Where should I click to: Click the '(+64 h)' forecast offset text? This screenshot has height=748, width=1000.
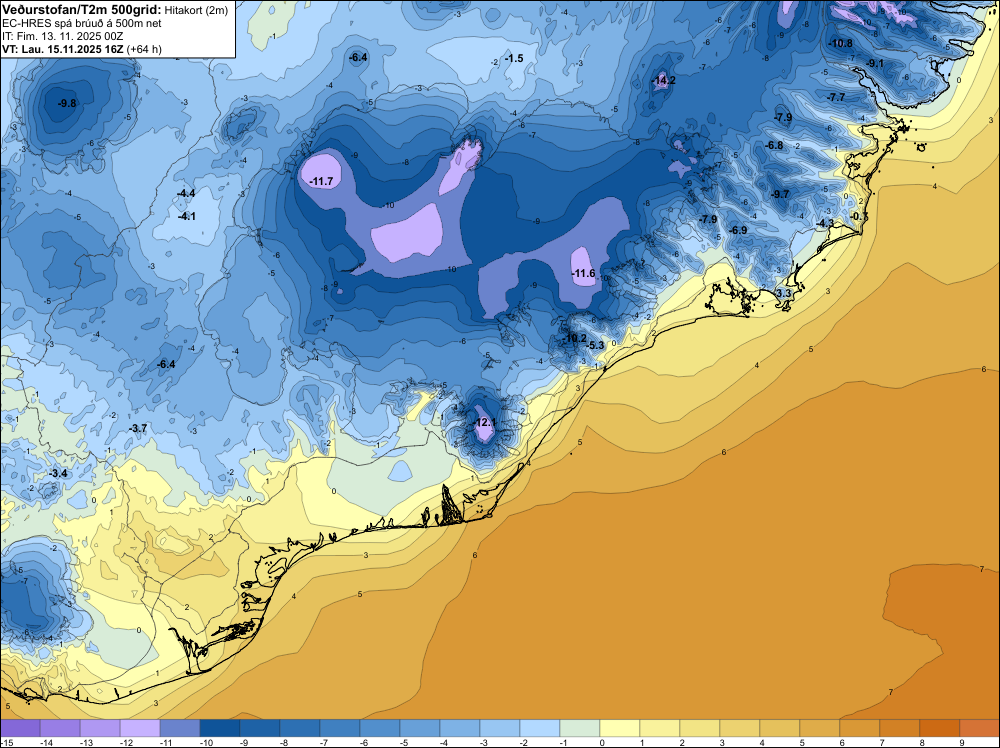[x=144, y=49]
